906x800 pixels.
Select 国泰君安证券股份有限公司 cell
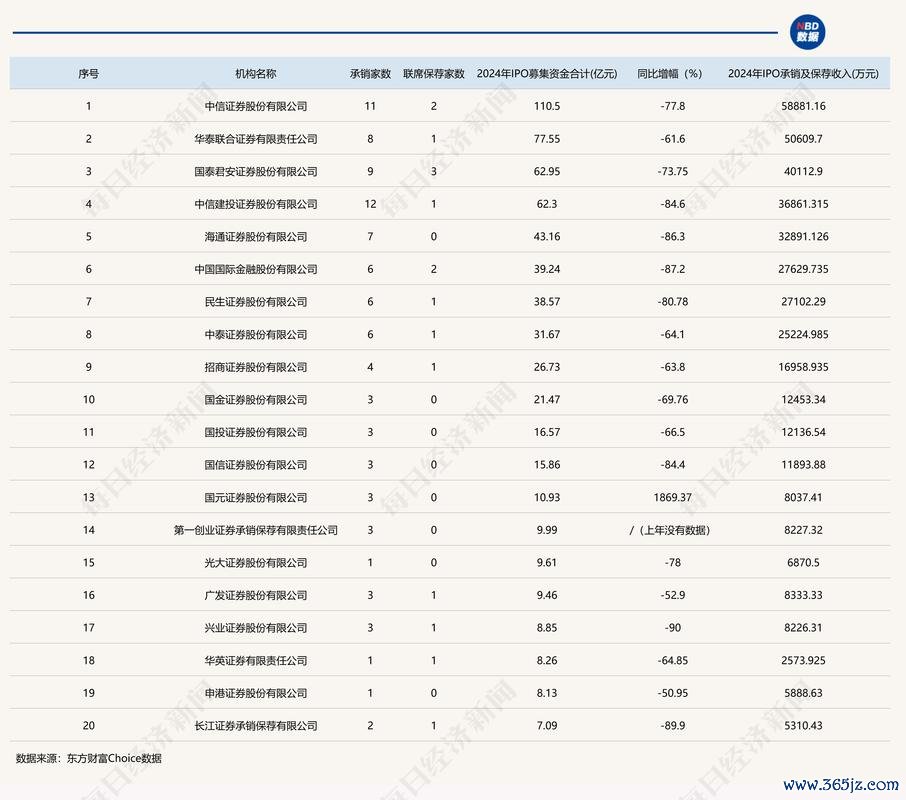click(x=256, y=172)
